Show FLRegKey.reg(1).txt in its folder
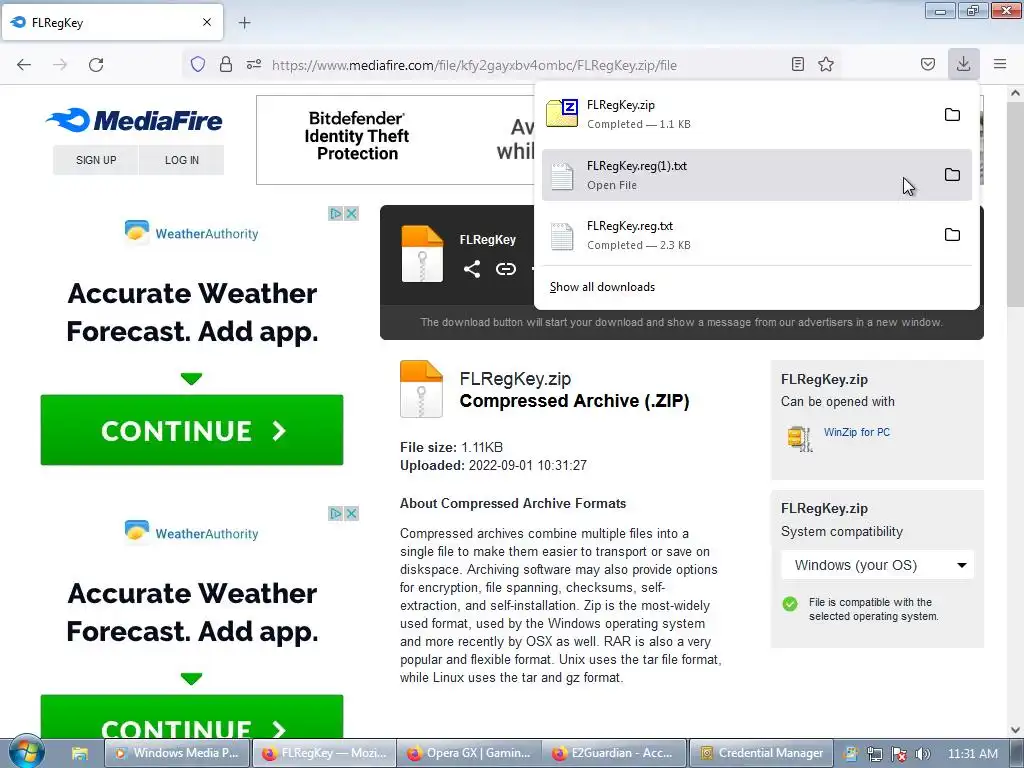Screen dimensions: 1024x768 (x=952, y=175)
